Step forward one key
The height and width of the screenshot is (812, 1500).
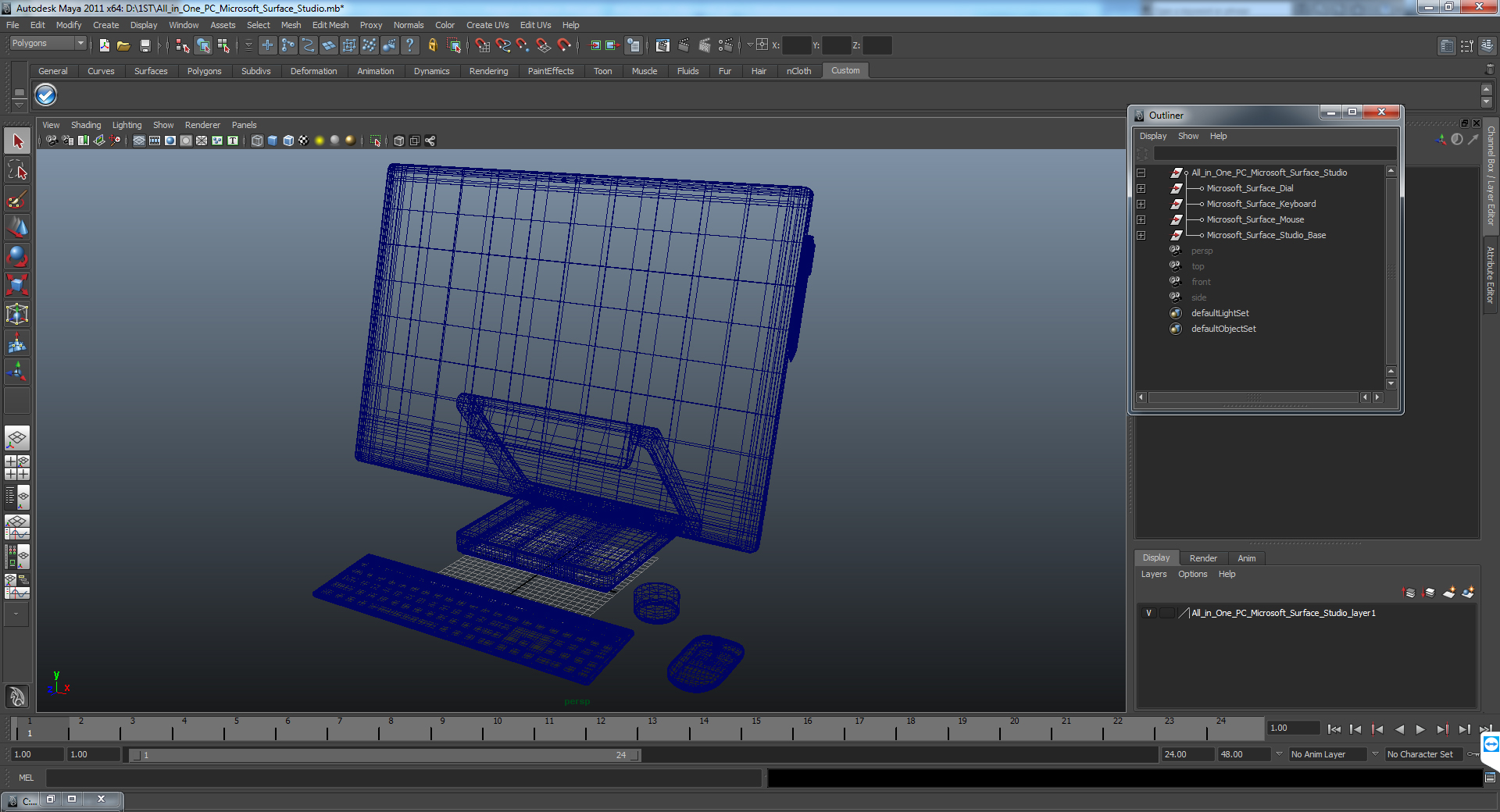(x=1442, y=729)
